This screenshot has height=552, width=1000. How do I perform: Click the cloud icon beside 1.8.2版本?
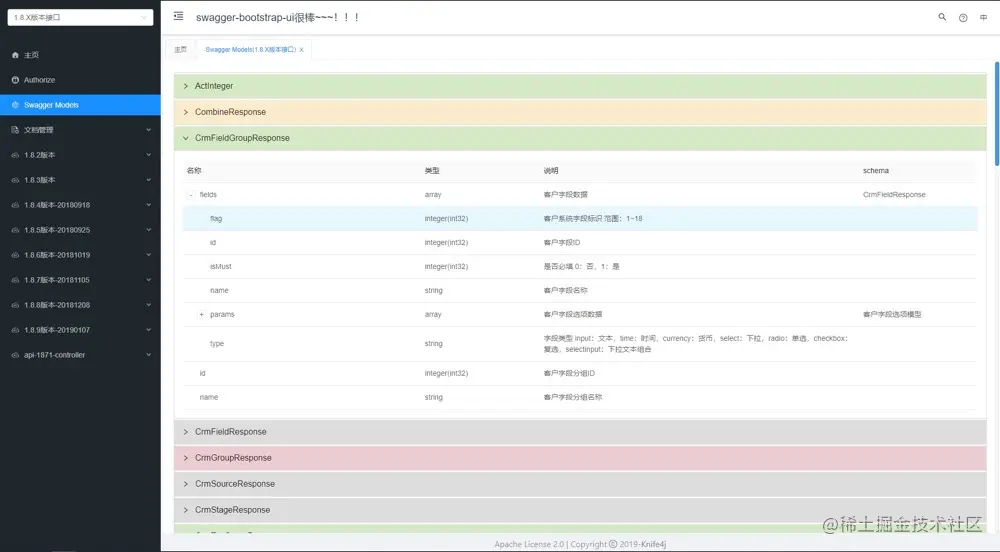click(x=15, y=155)
